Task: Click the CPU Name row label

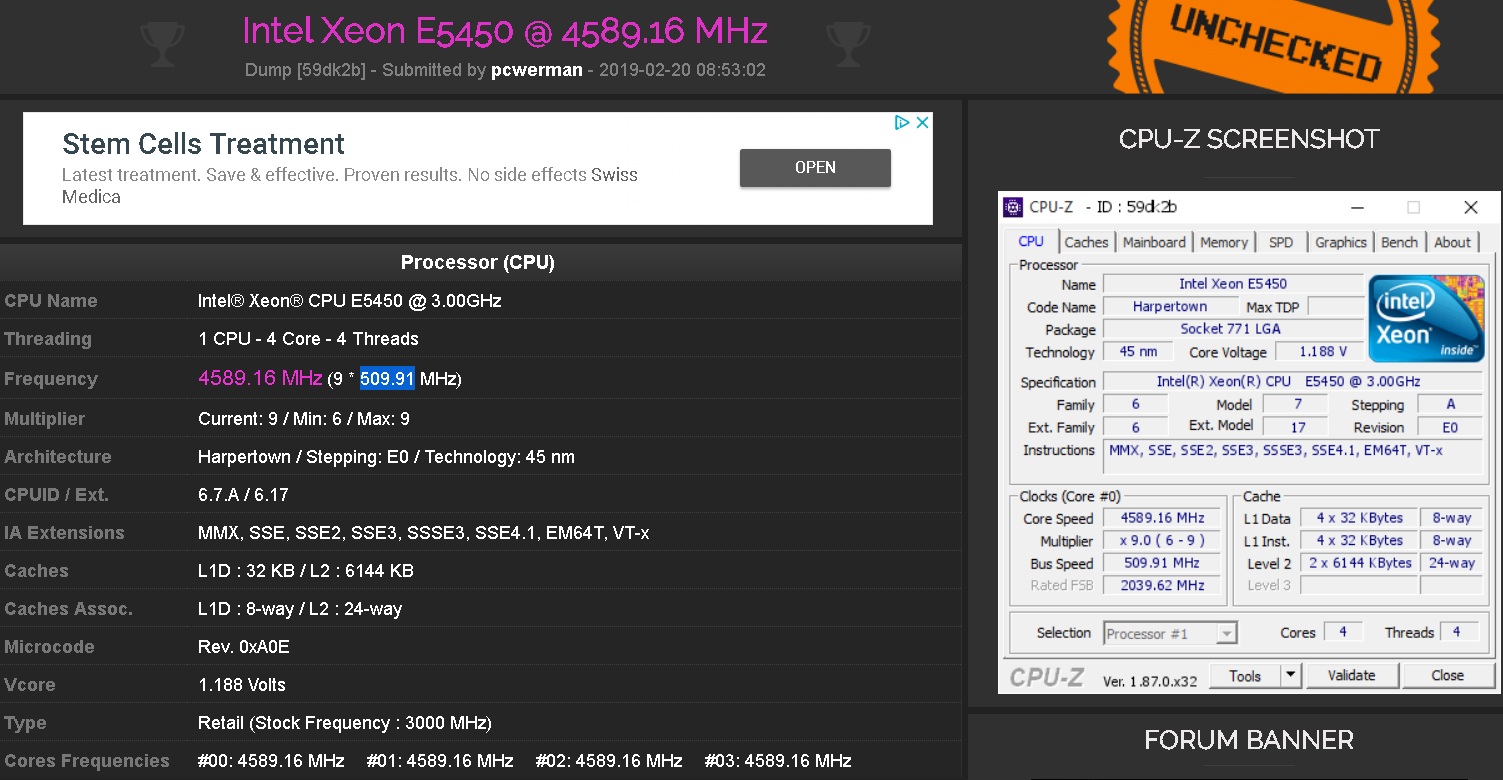Action: pos(51,301)
